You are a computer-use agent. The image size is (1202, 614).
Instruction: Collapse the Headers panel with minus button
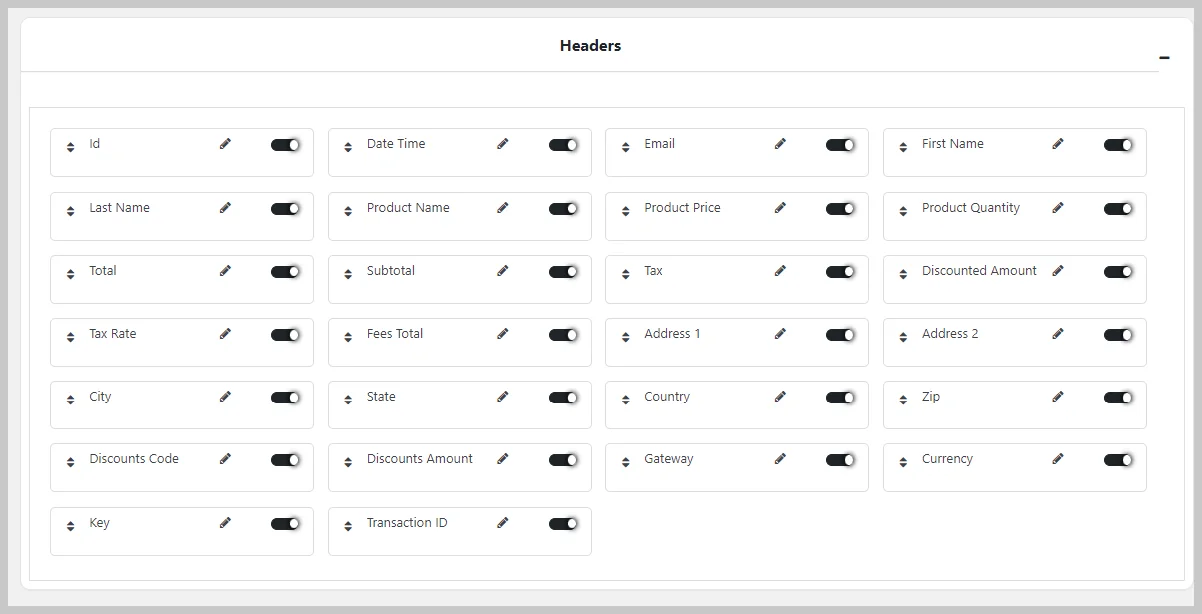click(1164, 58)
